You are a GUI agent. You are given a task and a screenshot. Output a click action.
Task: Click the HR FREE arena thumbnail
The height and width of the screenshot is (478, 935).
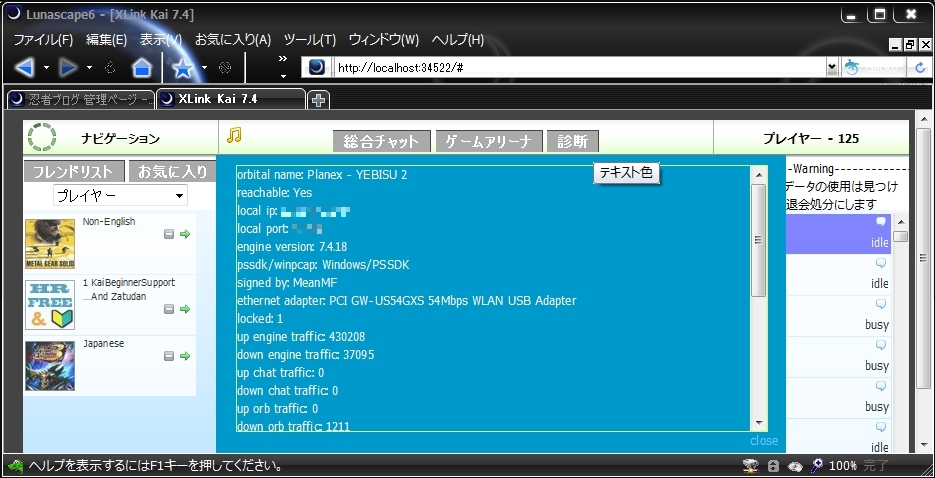(50, 305)
